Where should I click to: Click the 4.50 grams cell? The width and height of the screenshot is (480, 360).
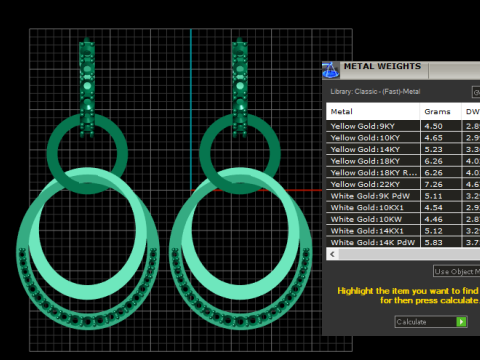[x=441, y=126]
